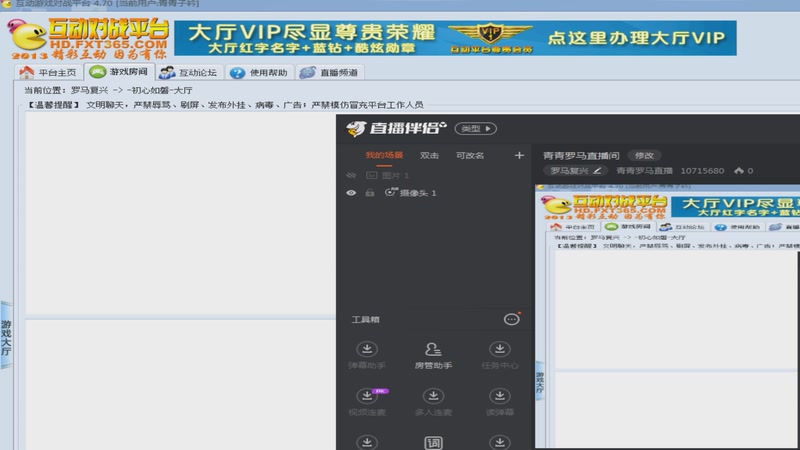Select the 双击 scene tab

(429, 155)
